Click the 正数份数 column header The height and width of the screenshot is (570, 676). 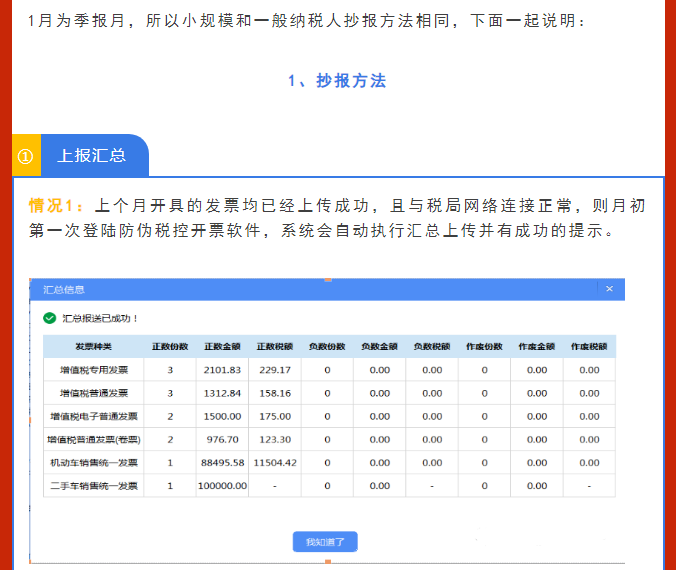170,346
